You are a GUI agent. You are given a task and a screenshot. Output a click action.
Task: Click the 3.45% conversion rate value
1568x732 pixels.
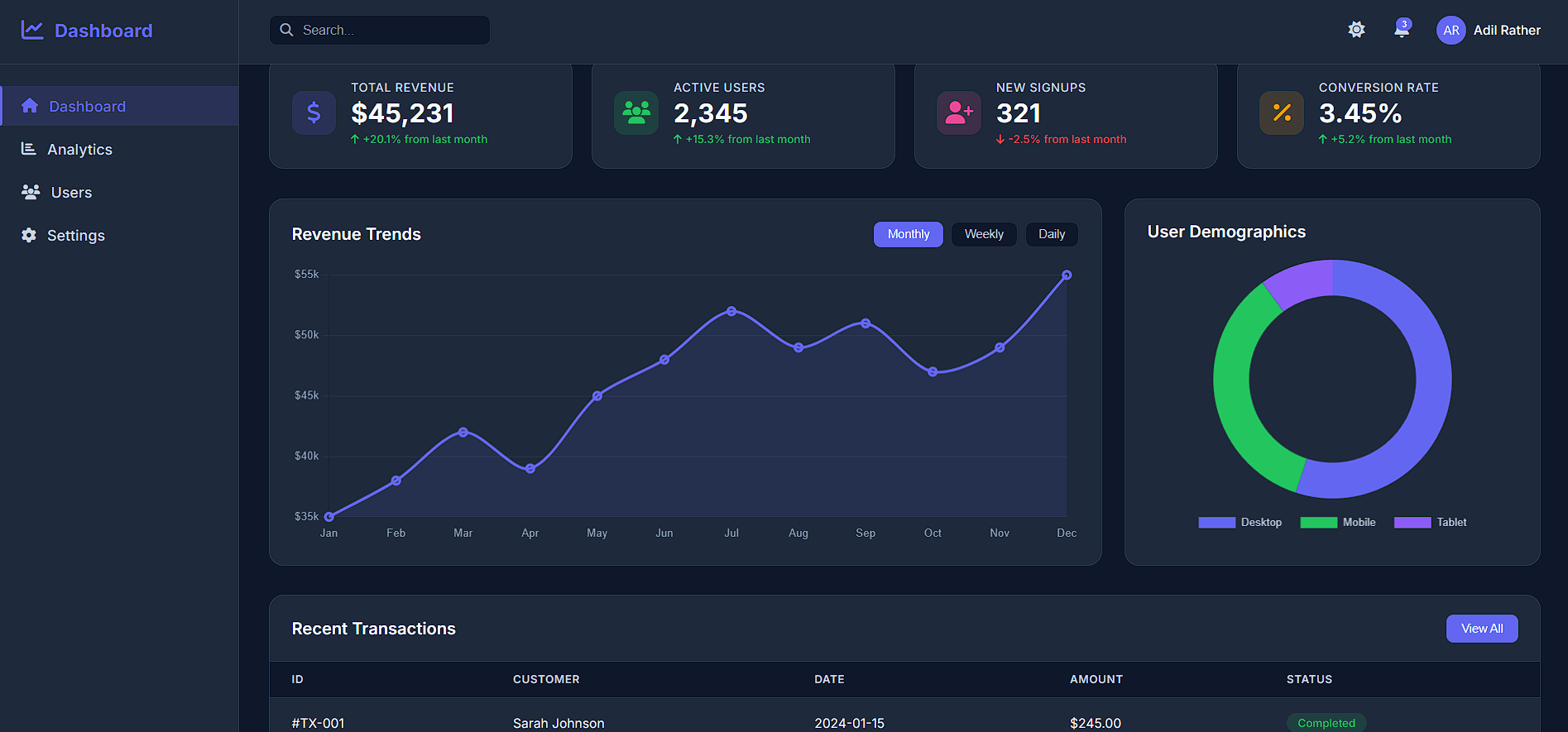[x=1360, y=113]
